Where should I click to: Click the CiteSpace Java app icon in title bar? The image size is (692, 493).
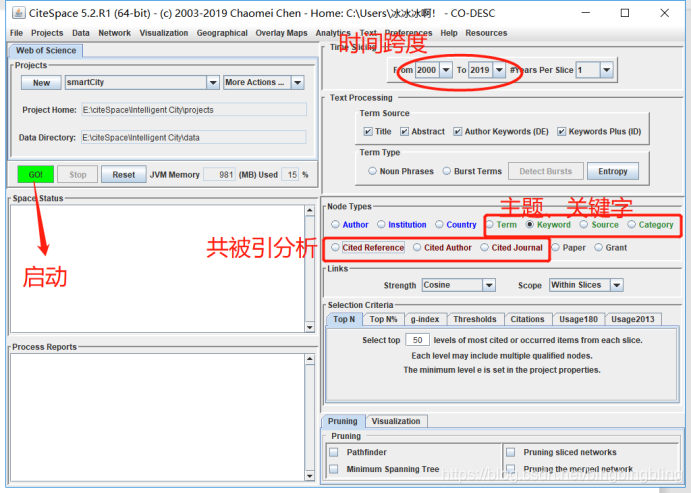[x=18, y=13]
